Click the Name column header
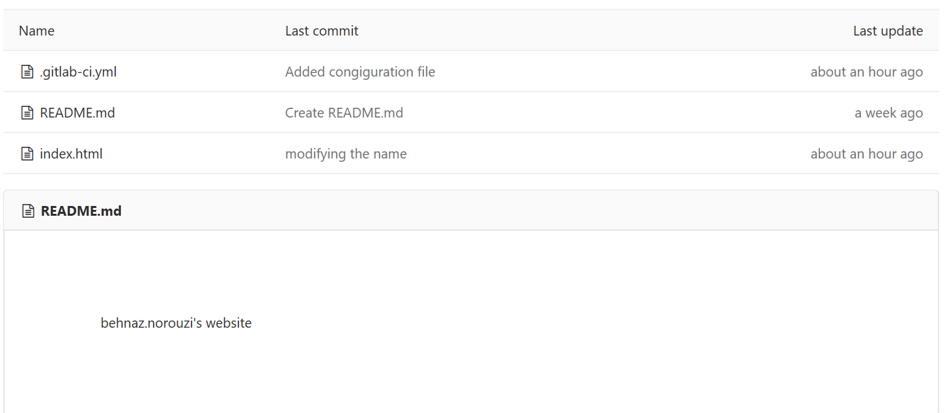Viewport: 944px width, 413px height. point(36,31)
